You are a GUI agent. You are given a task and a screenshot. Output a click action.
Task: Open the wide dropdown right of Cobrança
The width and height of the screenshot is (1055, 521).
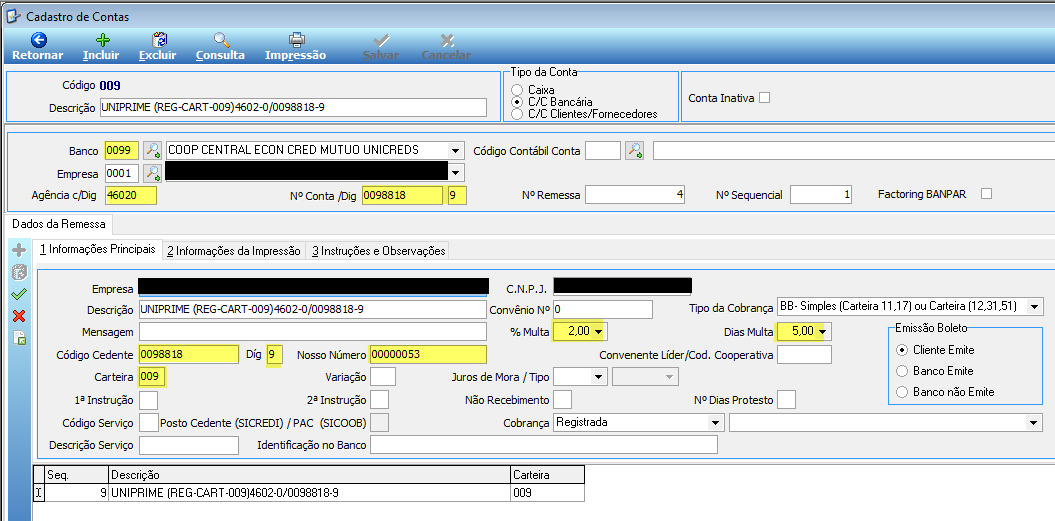(x=1034, y=423)
